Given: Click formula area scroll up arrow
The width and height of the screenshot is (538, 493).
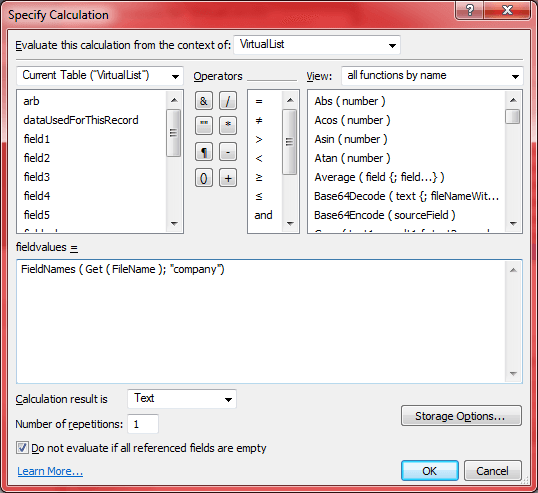Looking at the screenshot, I should (513, 270).
